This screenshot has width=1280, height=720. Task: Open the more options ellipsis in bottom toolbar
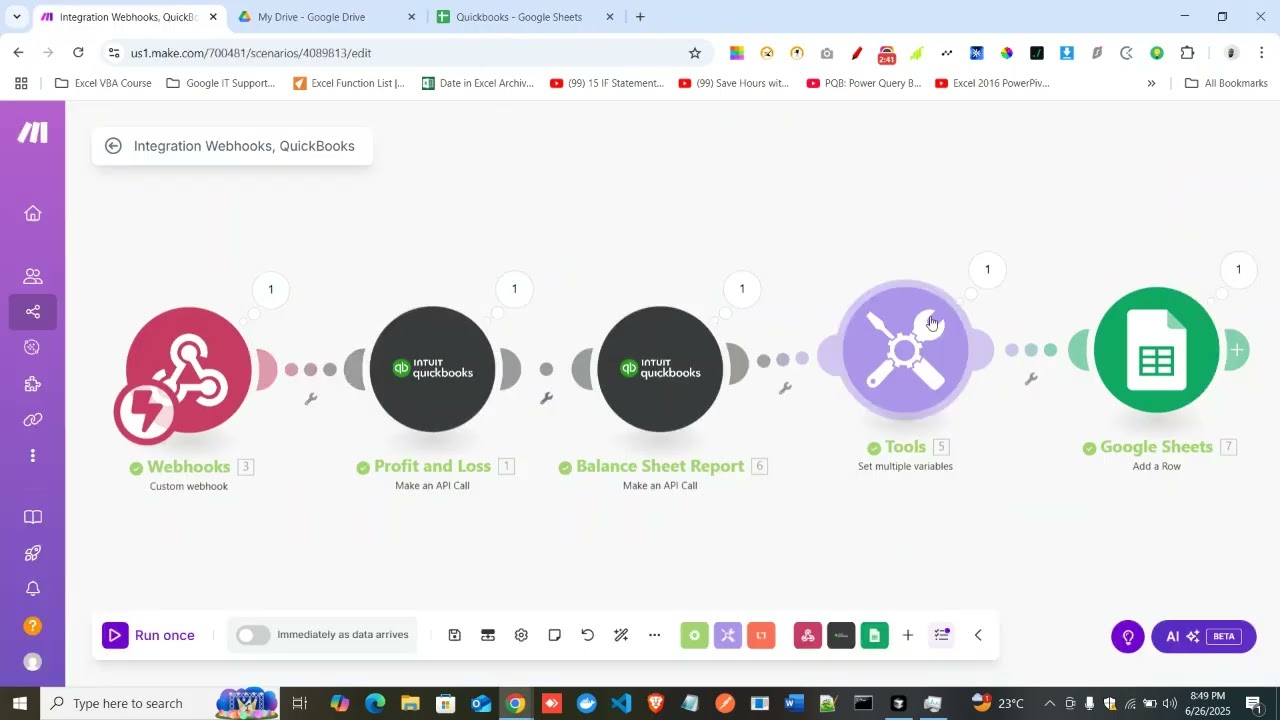click(655, 635)
